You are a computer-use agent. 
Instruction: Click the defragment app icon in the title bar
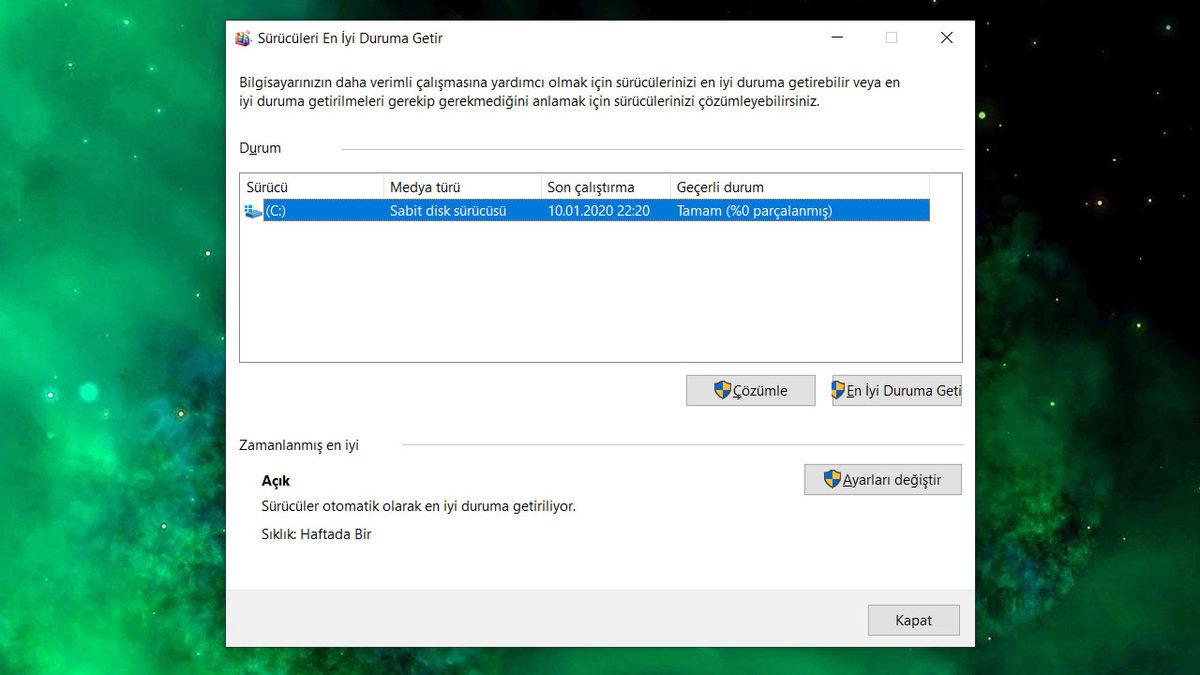pyautogui.click(x=243, y=37)
